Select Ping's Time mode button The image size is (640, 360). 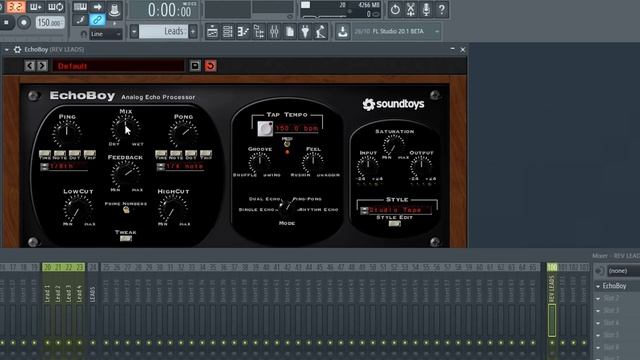pyautogui.click(x=45, y=154)
